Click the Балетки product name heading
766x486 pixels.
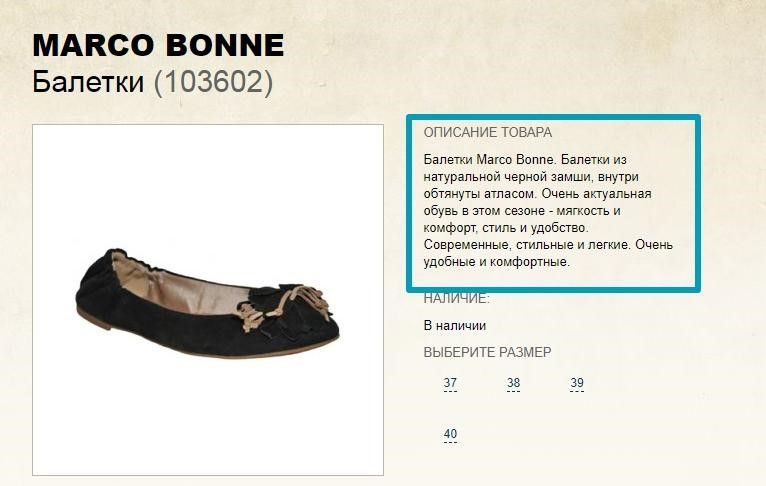(x=88, y=82)
